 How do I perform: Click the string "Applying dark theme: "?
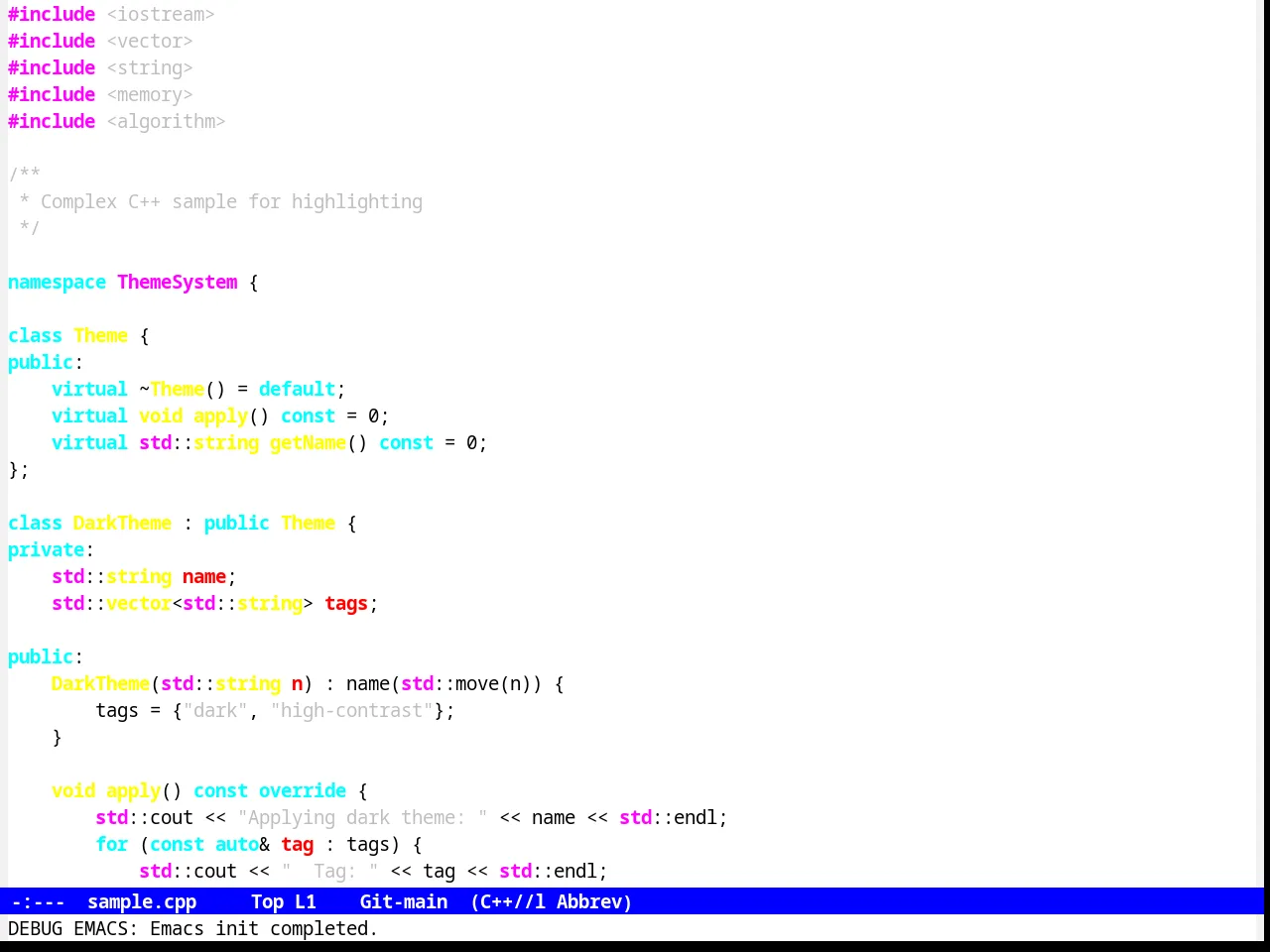coord(362,817)
